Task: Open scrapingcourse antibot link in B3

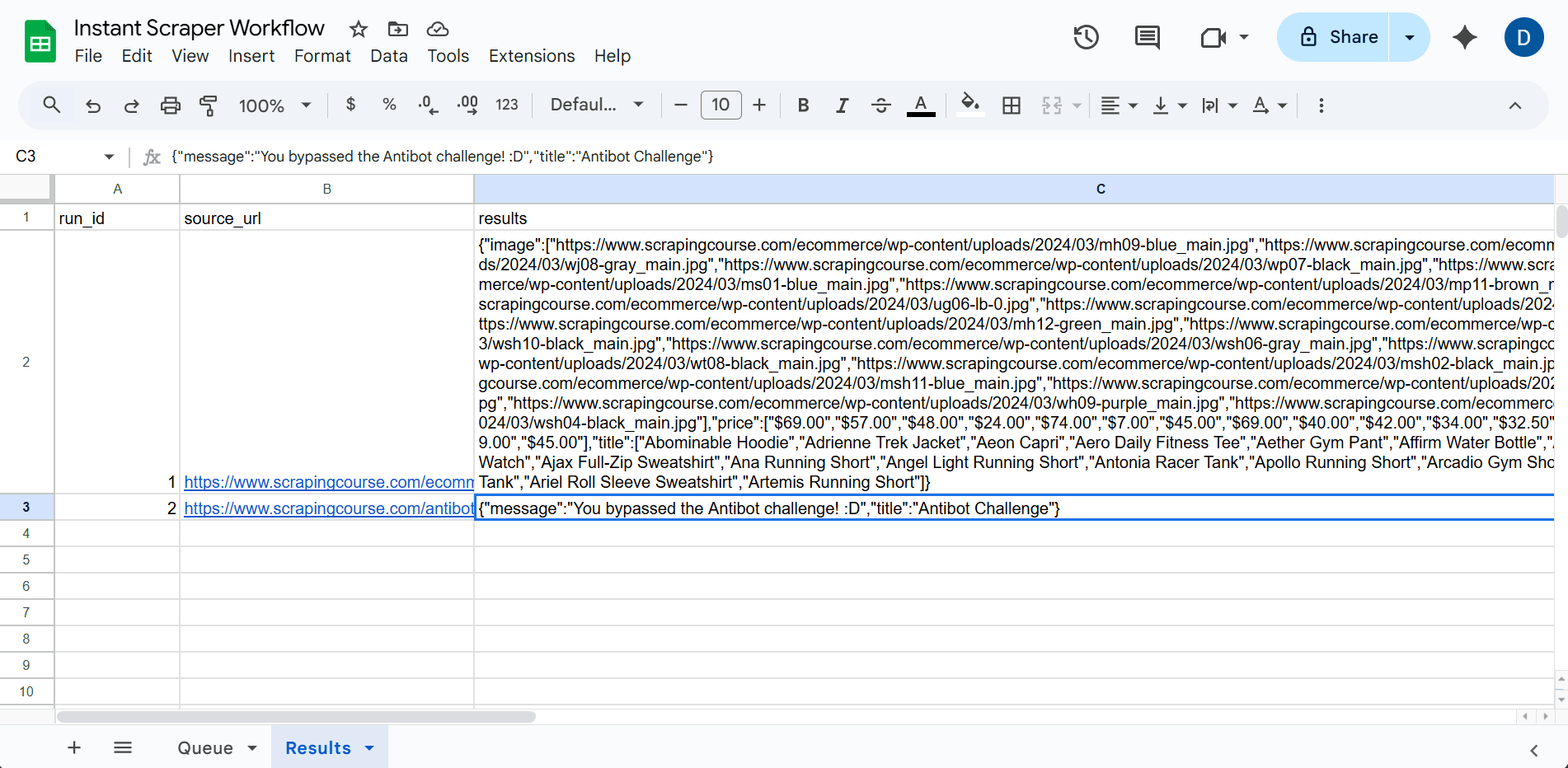Action: pyautogui.click(x=329, y=508)
